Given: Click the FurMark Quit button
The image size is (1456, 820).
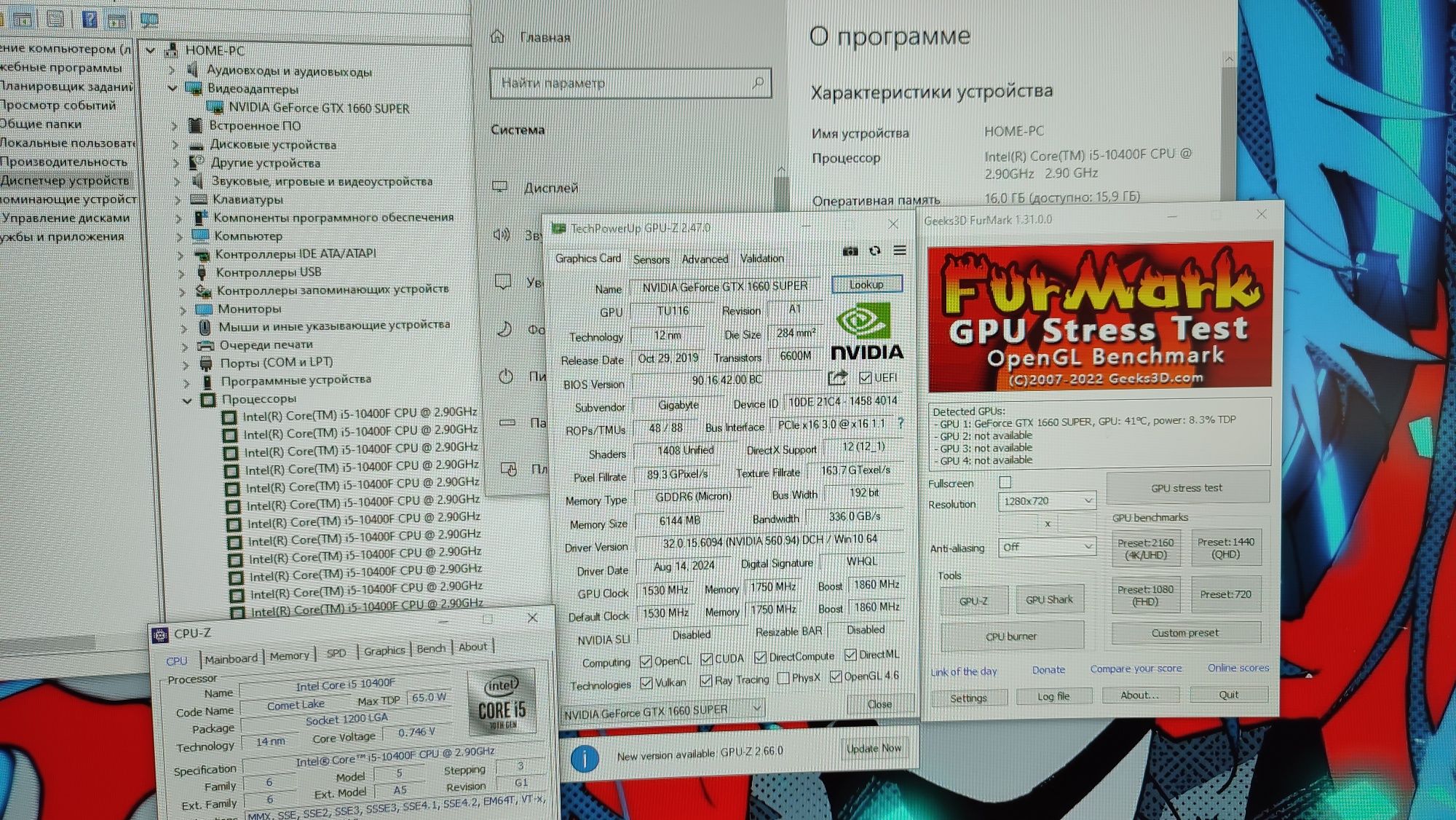Looking at the screenshot, I should pyautogui.click(x=1229, y=694).
